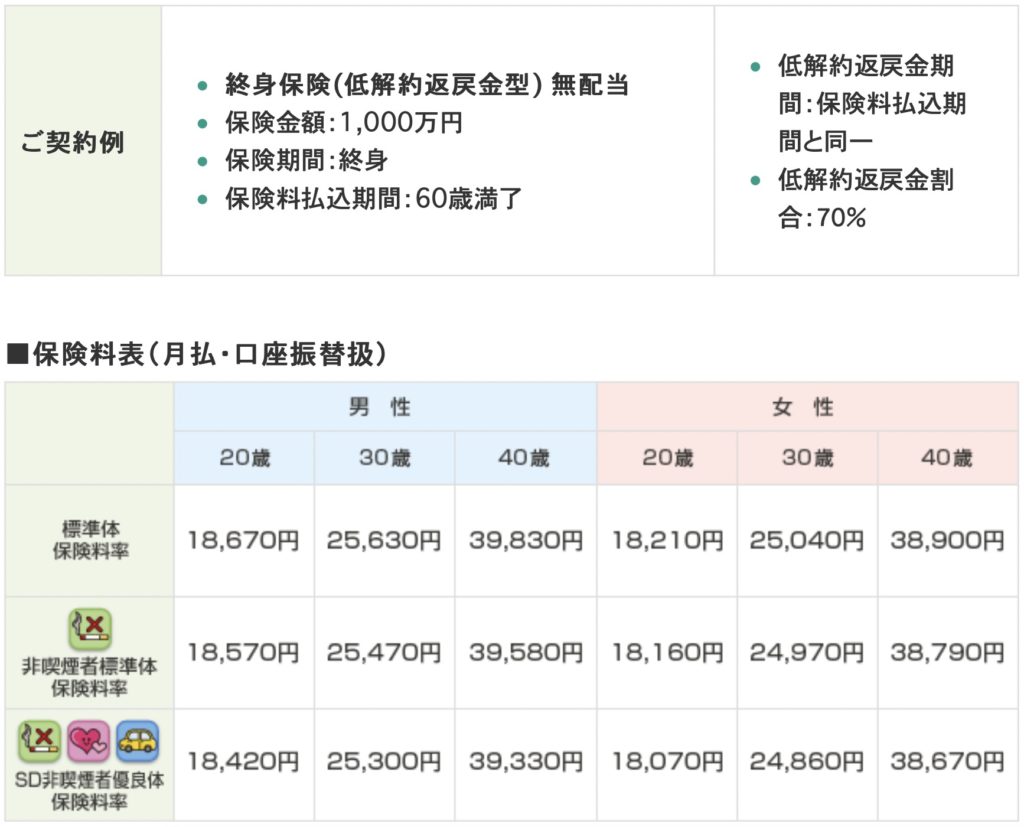Click the ご契約例 header cell
The height and width of the screenshot is (827, 1024).
[x=72, y=141]
